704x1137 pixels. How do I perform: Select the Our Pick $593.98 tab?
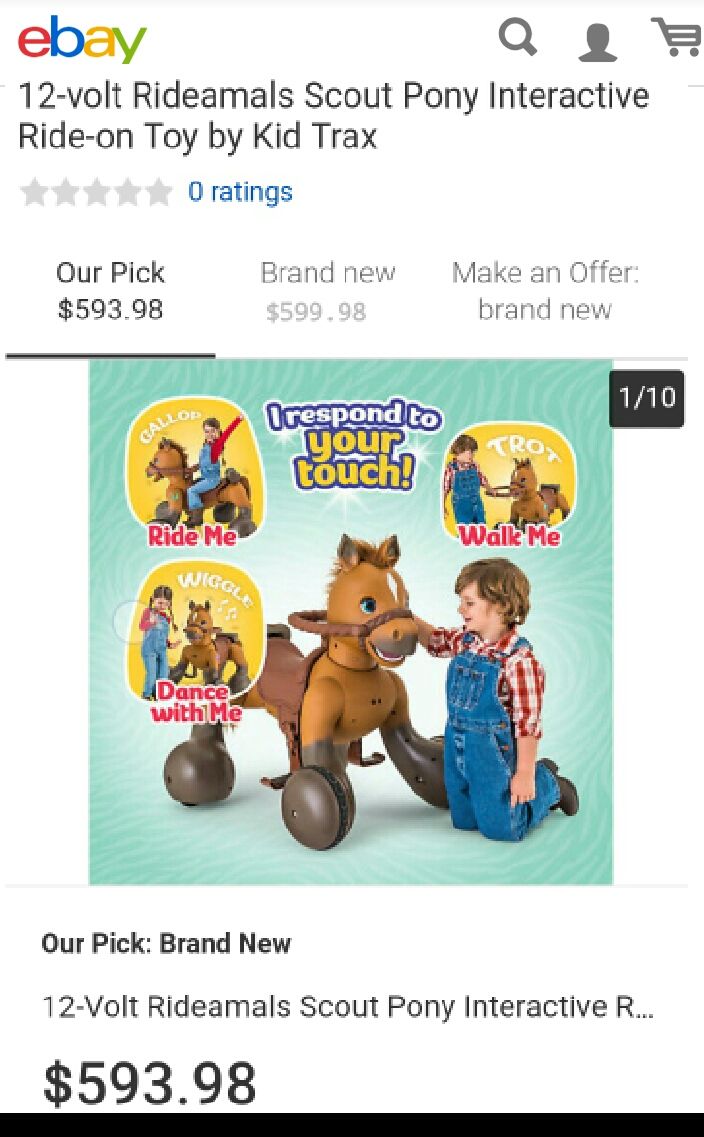click(110, 292)
